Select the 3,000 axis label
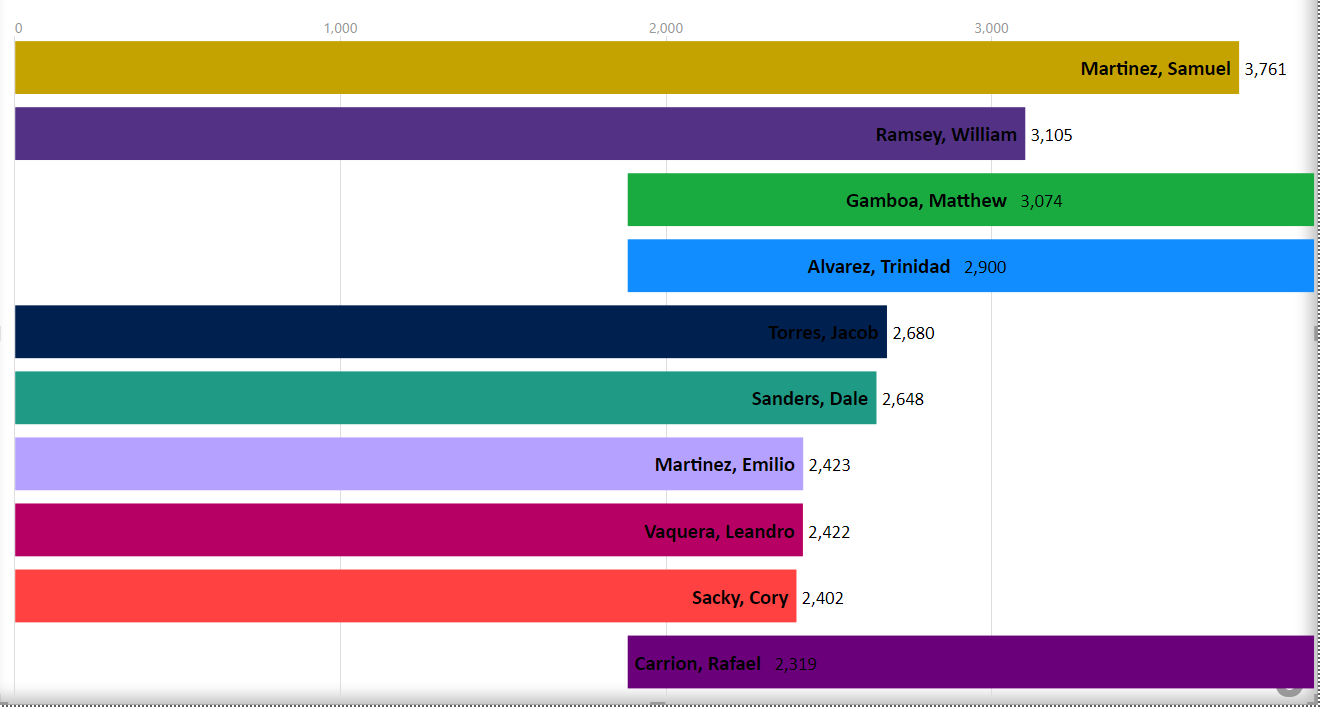Viewport: 1322px width, 714px height. 990,28
